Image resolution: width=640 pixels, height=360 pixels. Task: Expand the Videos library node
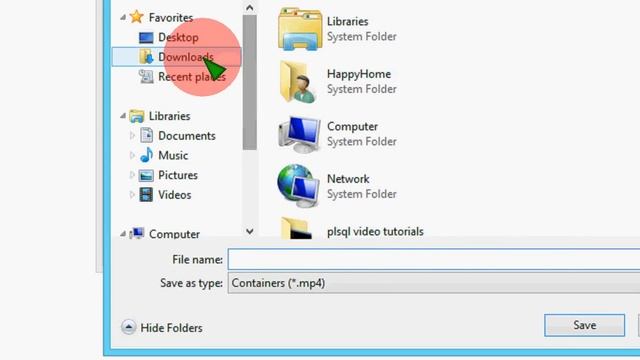click(x=132, y=194)
